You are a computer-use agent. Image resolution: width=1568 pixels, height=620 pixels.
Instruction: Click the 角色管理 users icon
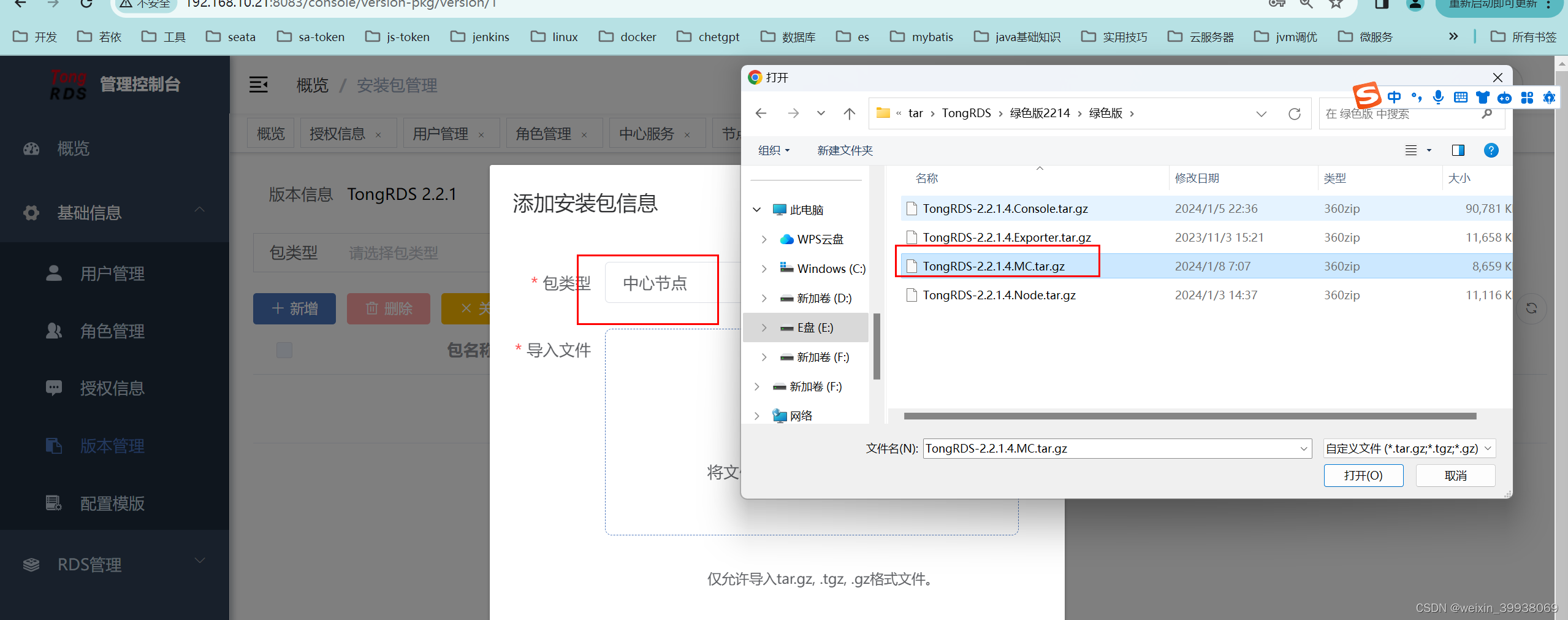[54, 331]
